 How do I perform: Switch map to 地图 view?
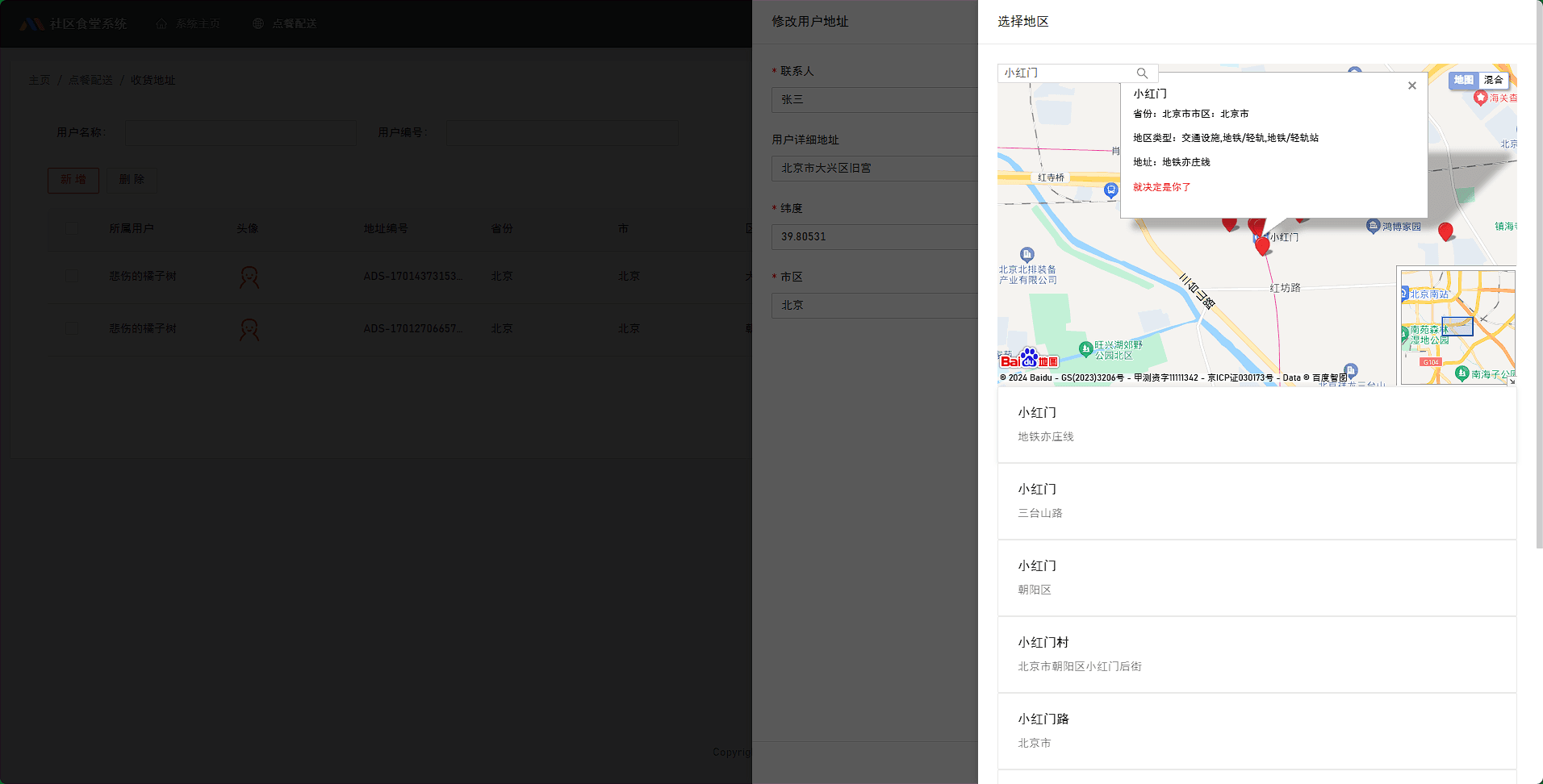[x=1463, y=80]
